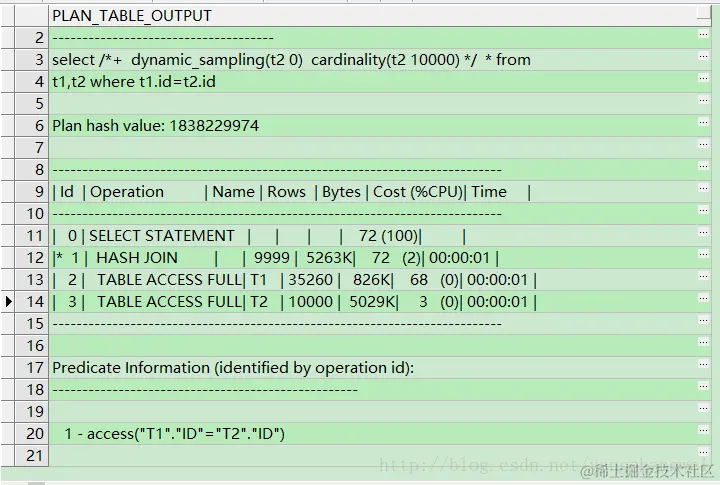Open ellipsis button on row 9 header line
This screenshot has height=485, width=720.
pyautogui.click(x=703, y=189)
